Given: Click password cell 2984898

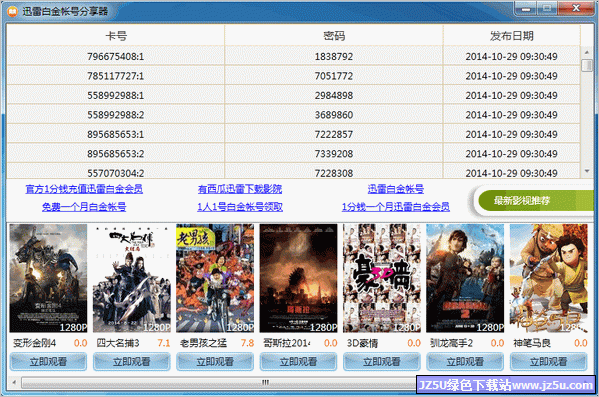Looking at the screenshot, I should [x=334, y=96].
